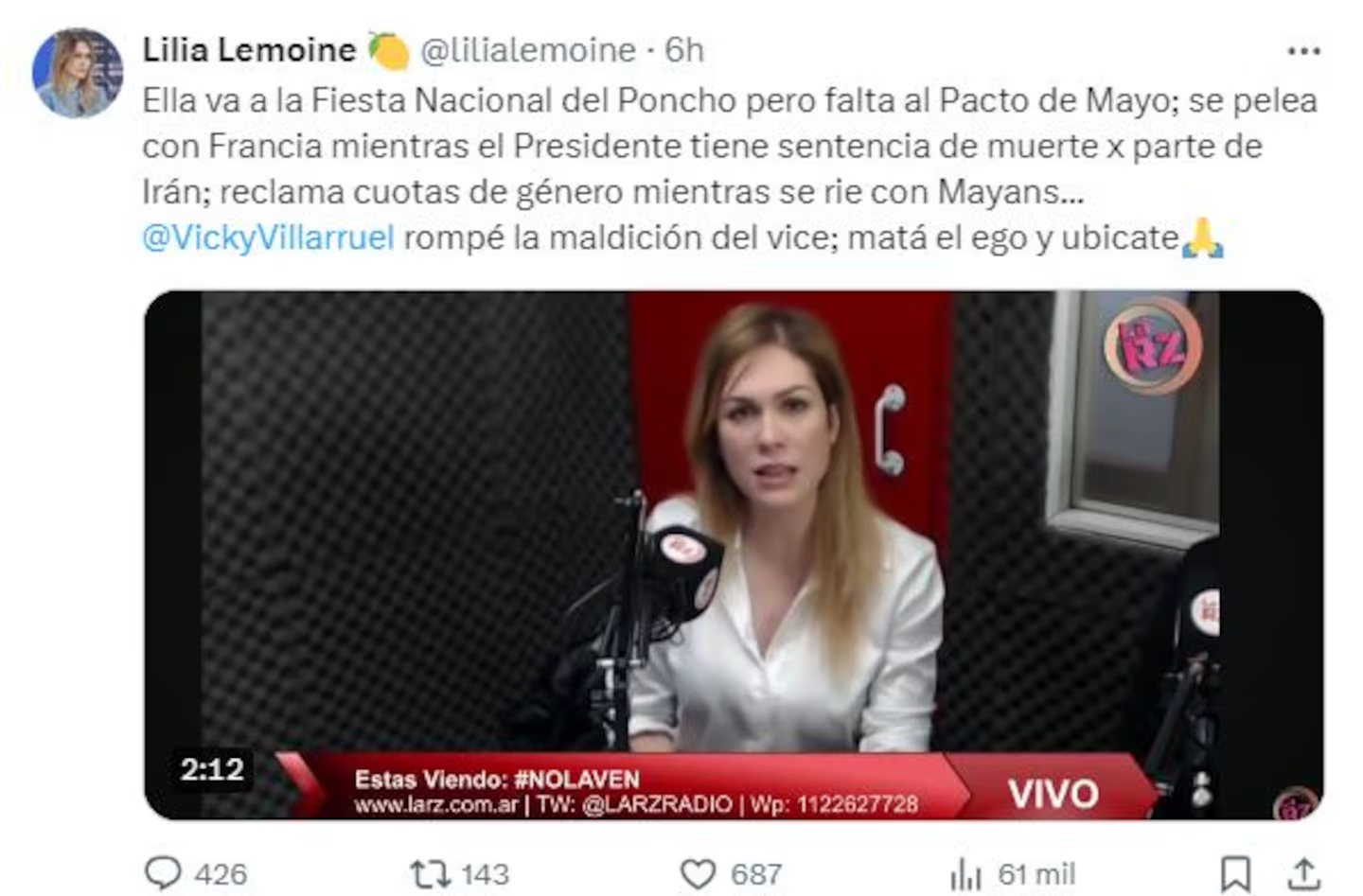View analytics icon showing 61 mil views

pos(966,873)
